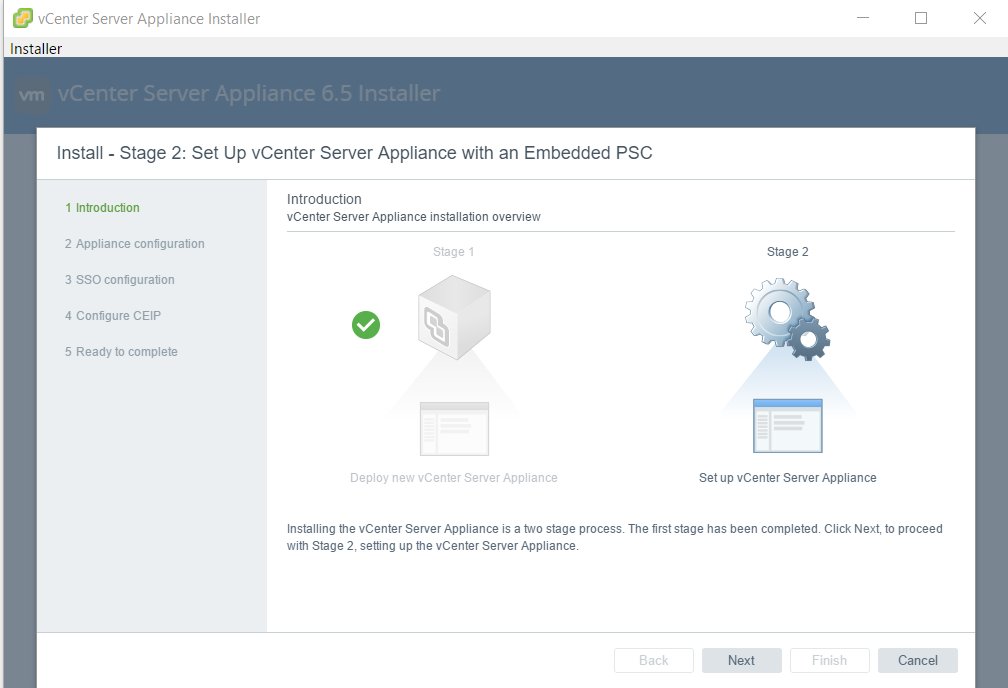Select step 5 Ready to complete
This screenshot has height=688, width=1008.
click(121, 352)
